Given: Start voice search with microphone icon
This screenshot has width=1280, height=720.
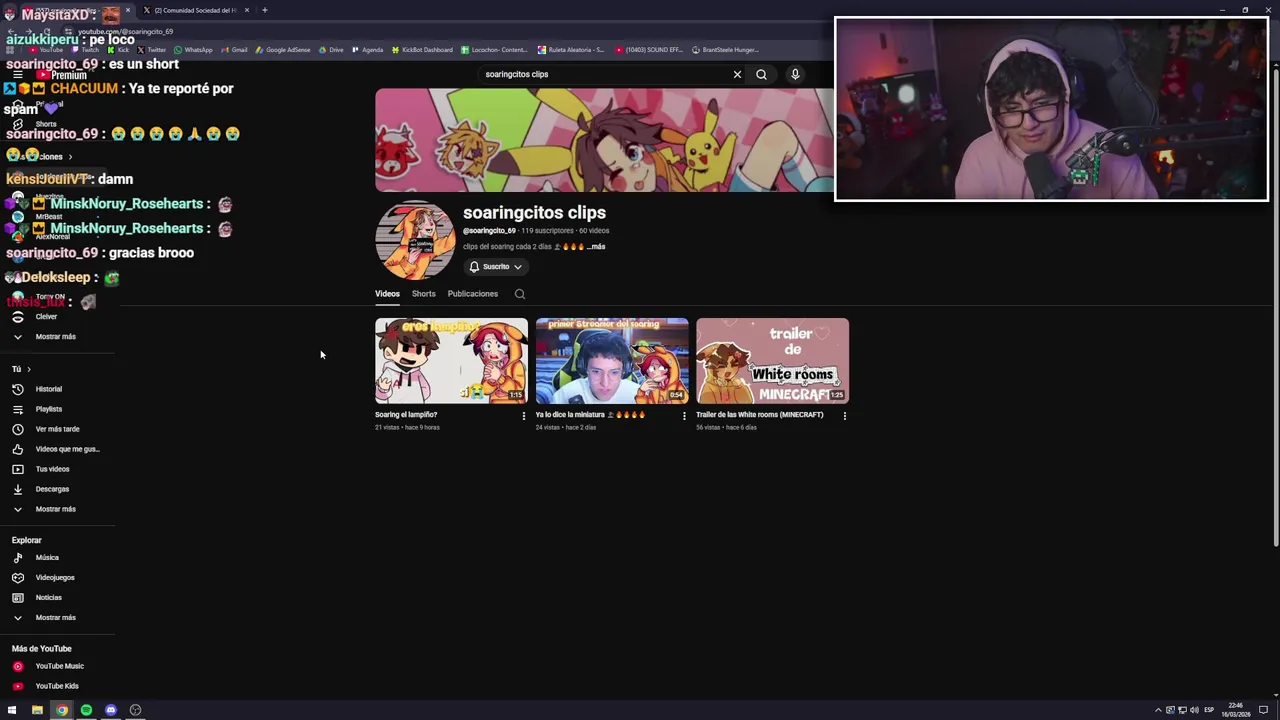Looking at the screenshot, I should coord(795,74).
